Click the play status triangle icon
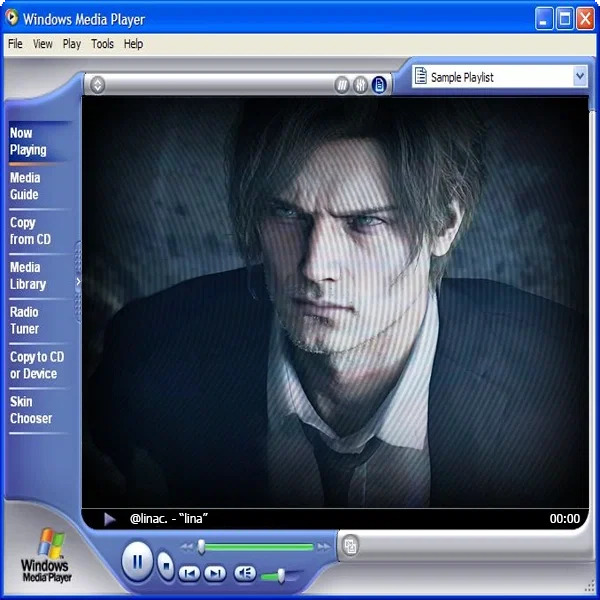This screenshot has height=600, width=600. (109, 519)
